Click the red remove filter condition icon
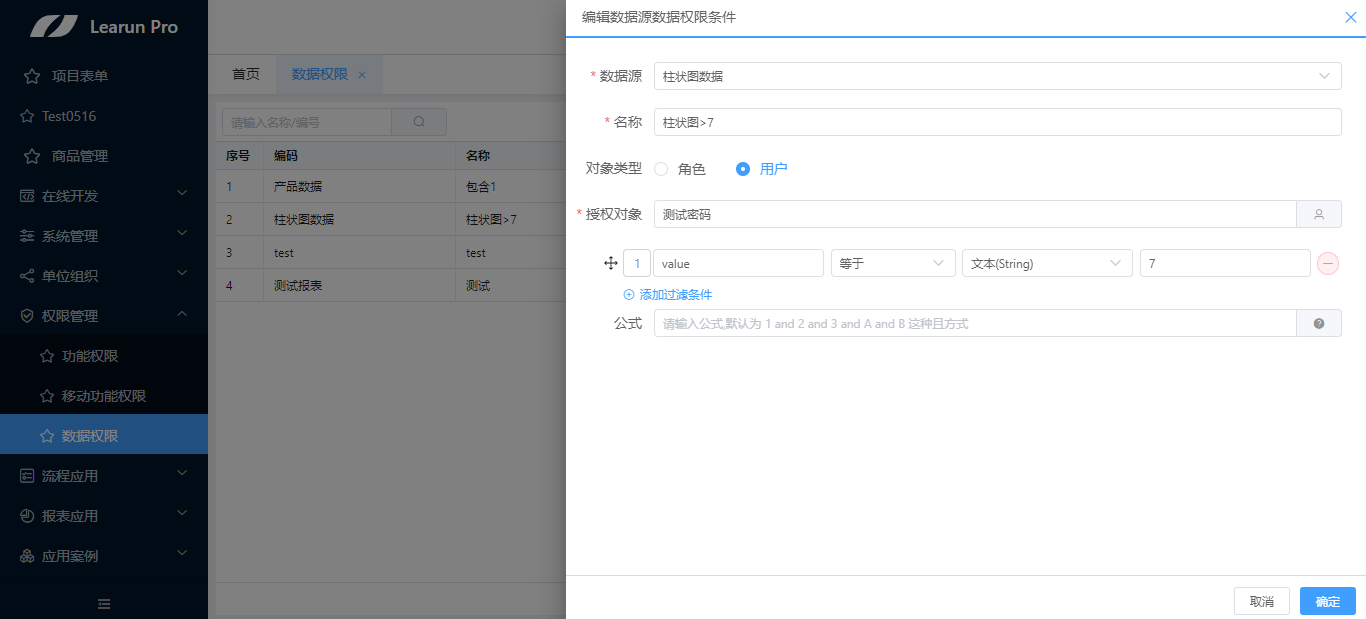Image resolution: width=1366 pixels, height=619 pixels. point(1327,263)
